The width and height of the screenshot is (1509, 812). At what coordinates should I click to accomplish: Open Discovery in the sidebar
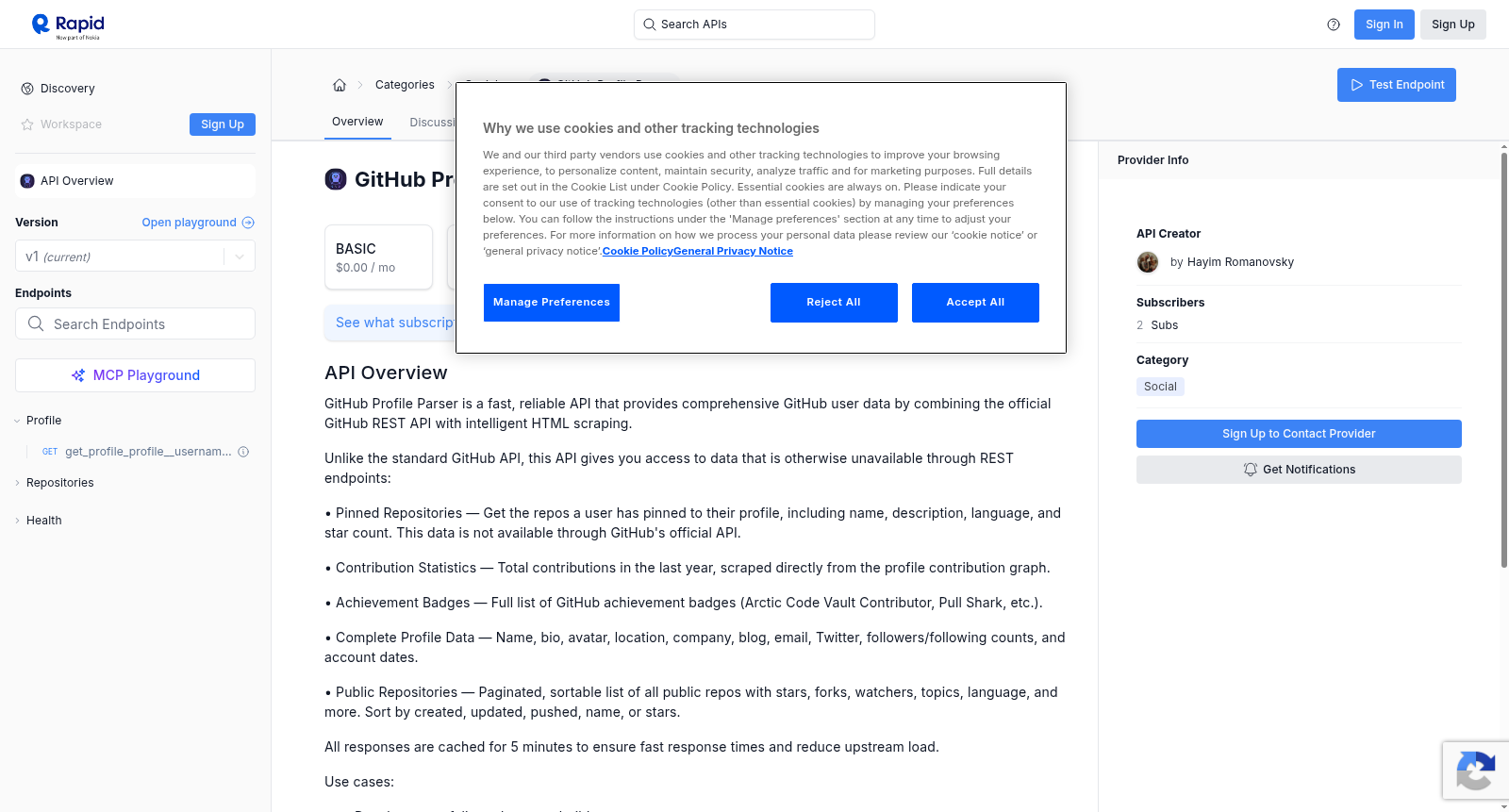tap(68, 89)
